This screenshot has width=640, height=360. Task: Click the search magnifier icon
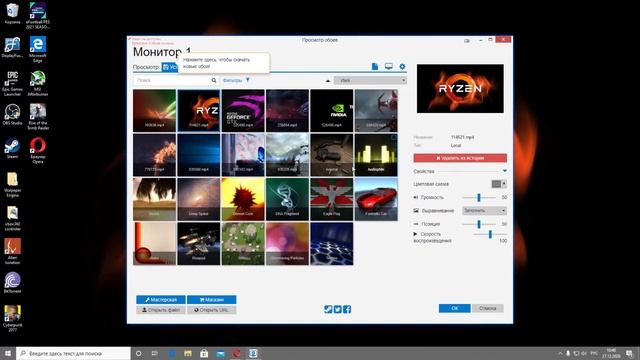pyautogui.click(x=214, y=80)
